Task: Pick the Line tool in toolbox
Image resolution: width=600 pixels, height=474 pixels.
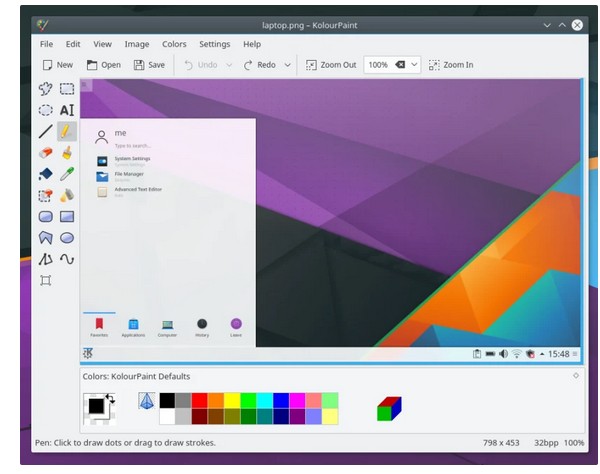Action: click(x=46, y=132)
